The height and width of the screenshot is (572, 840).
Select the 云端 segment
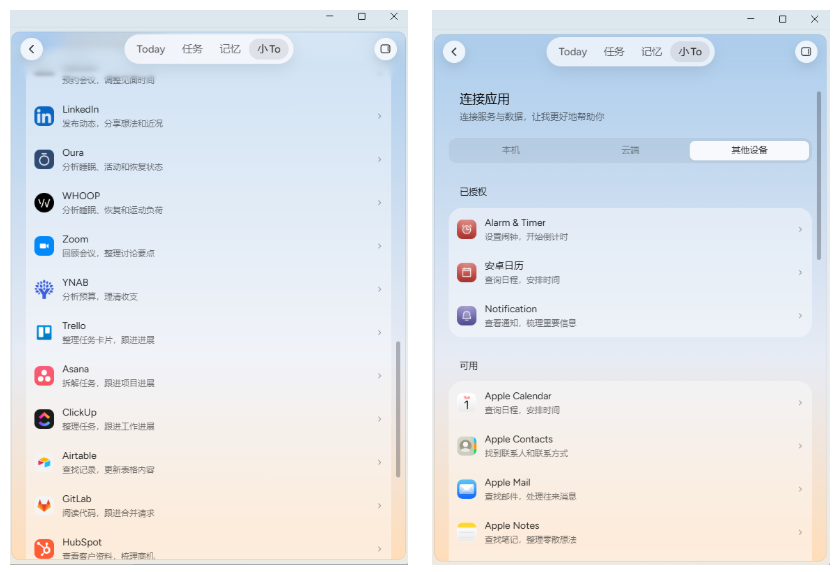[630, 150]
